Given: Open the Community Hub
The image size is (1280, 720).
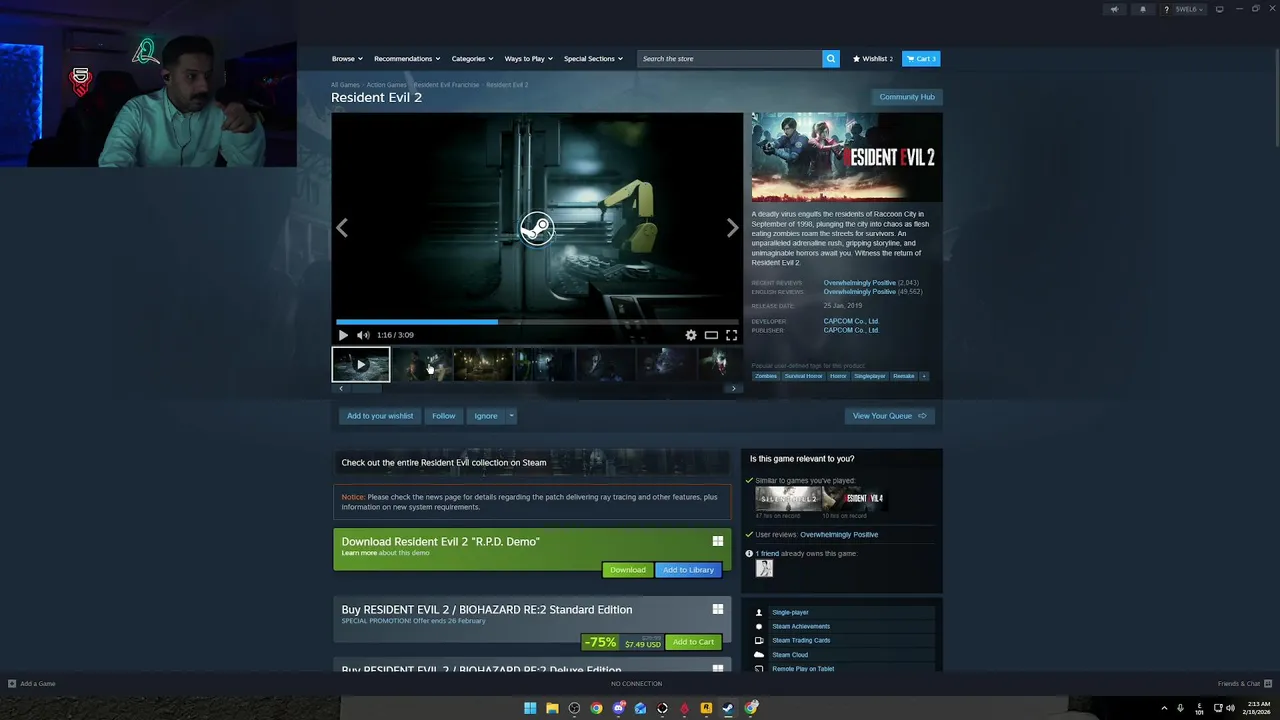Looking at the screenshot, I should (x=907, y=97).
